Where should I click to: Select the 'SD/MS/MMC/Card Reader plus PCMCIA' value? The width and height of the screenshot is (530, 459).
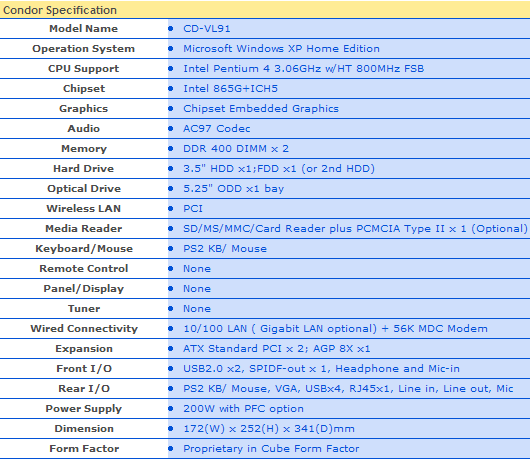coord(292,228)
